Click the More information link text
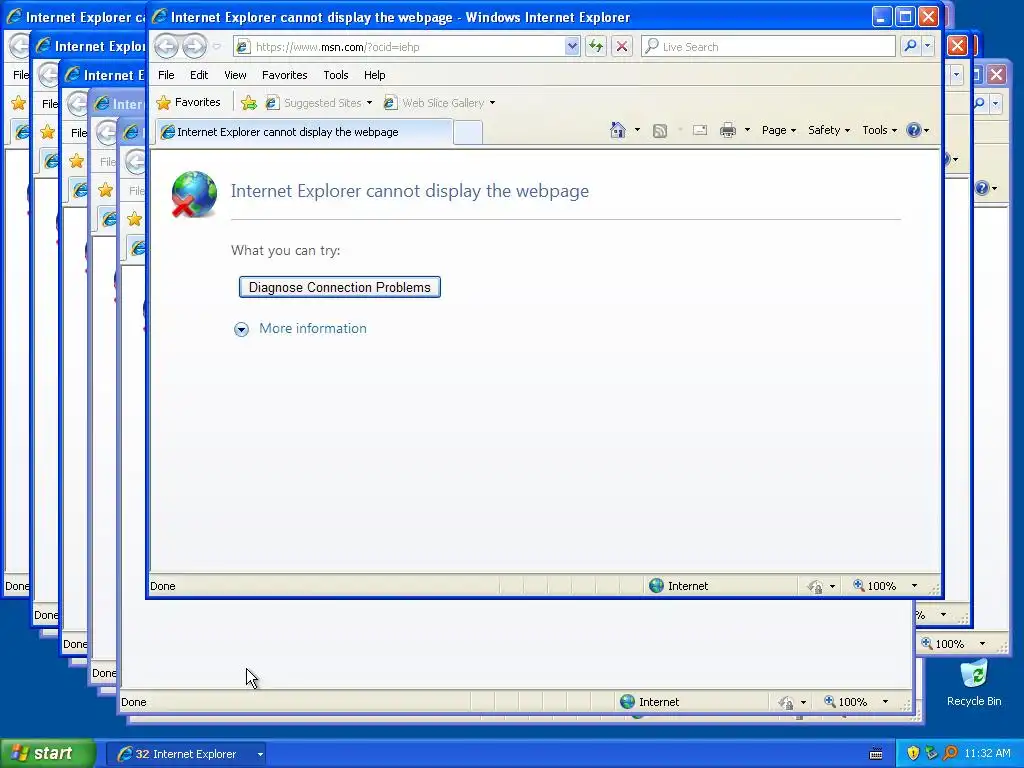The width and height of the screenshot is (1024, 768). click(313, 328)
